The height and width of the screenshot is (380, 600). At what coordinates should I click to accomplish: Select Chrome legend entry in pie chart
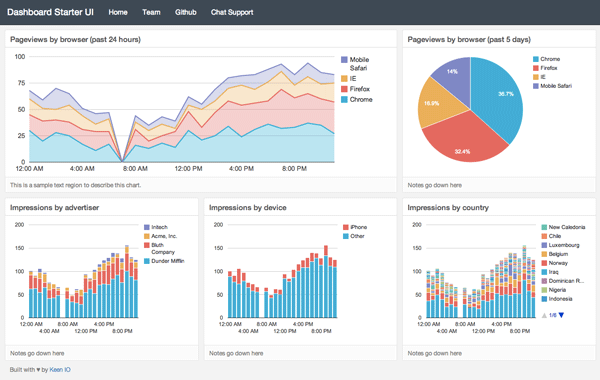[546, 59]
